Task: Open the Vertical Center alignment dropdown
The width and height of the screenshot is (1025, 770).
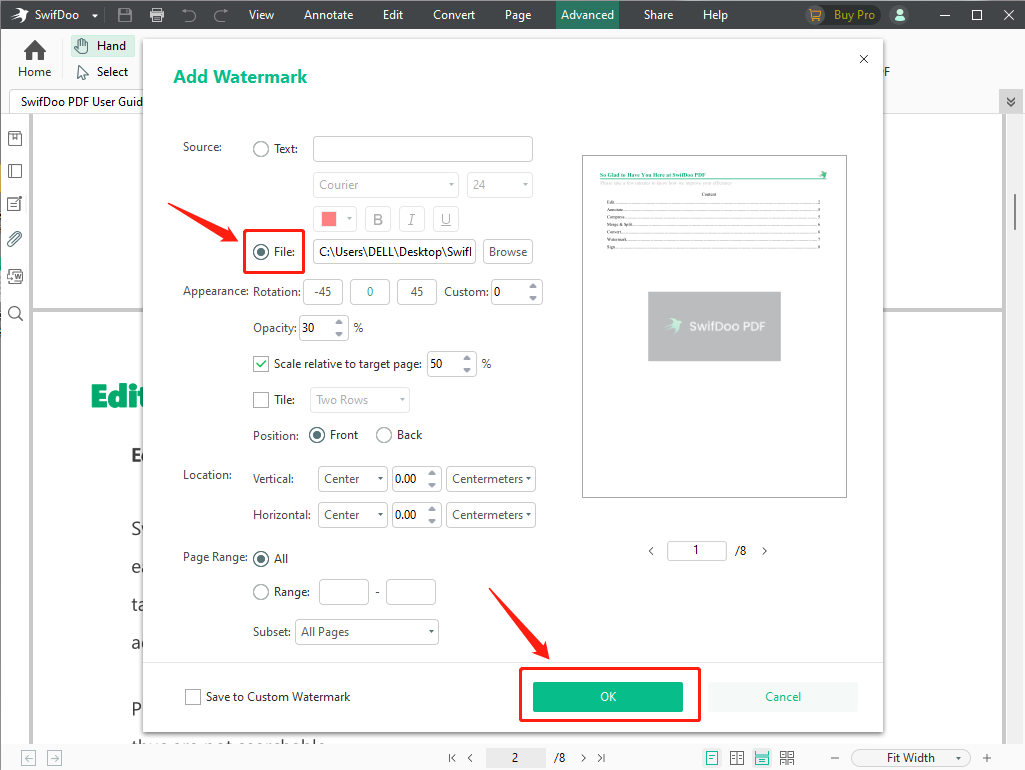Action: pos(353,479)
